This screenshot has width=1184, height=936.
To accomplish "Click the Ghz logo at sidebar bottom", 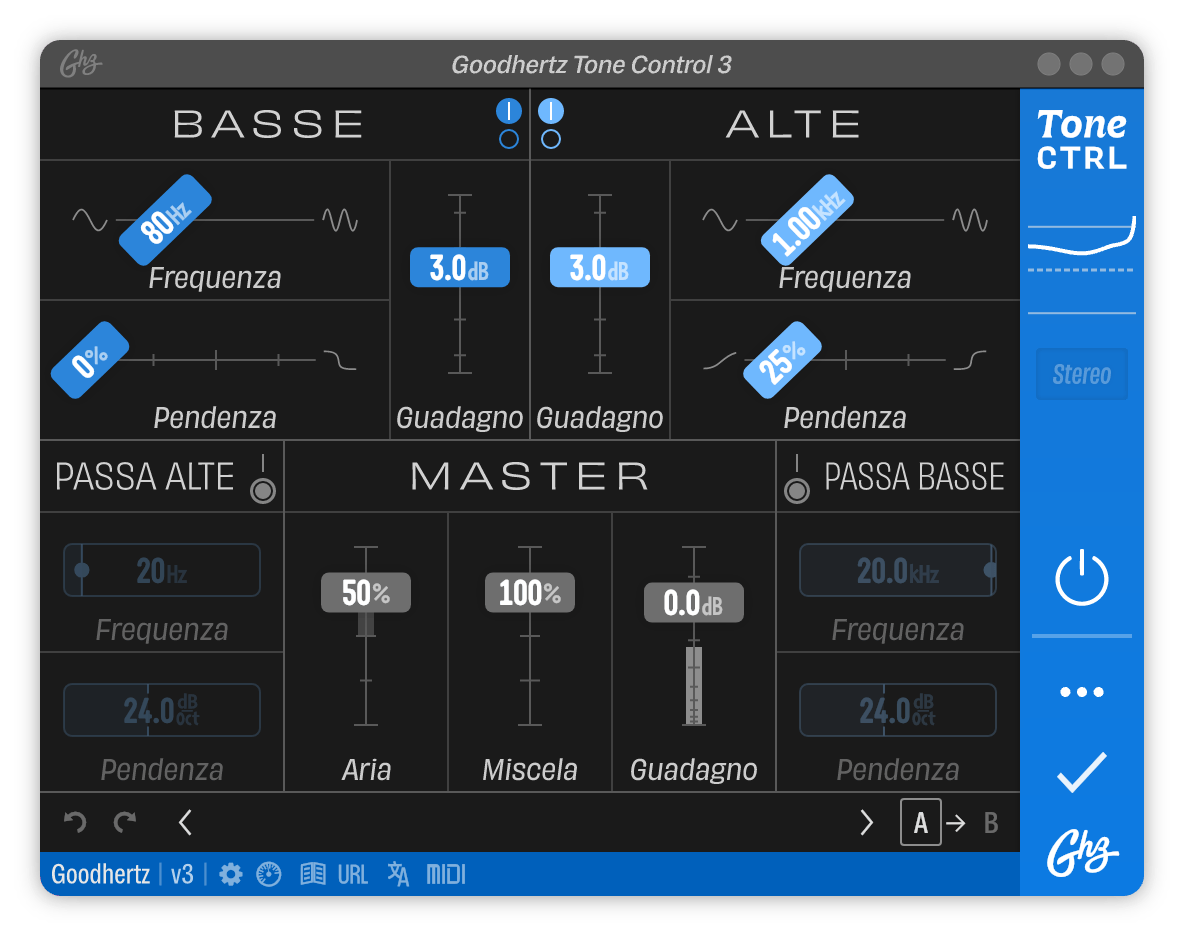I will [1081, 852].
